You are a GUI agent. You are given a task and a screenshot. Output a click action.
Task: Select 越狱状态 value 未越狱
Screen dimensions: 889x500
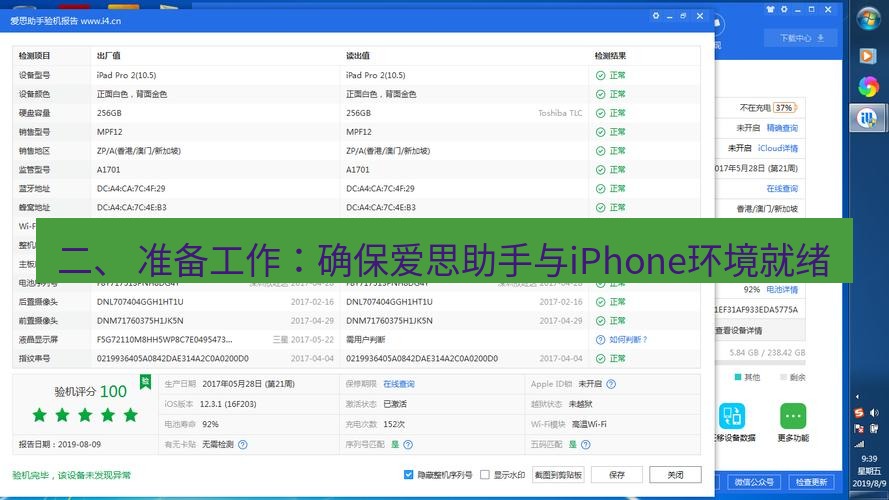(x=581, y=404)
